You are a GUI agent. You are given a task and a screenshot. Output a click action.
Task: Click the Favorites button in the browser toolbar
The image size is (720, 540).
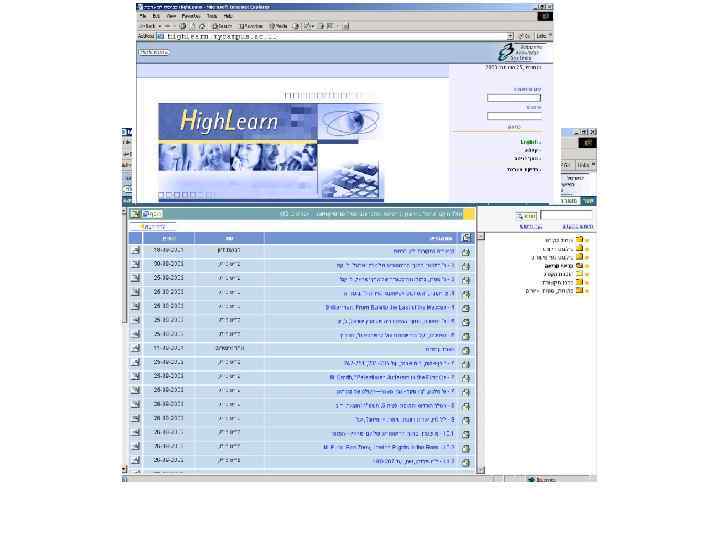[x=251, y=26]
